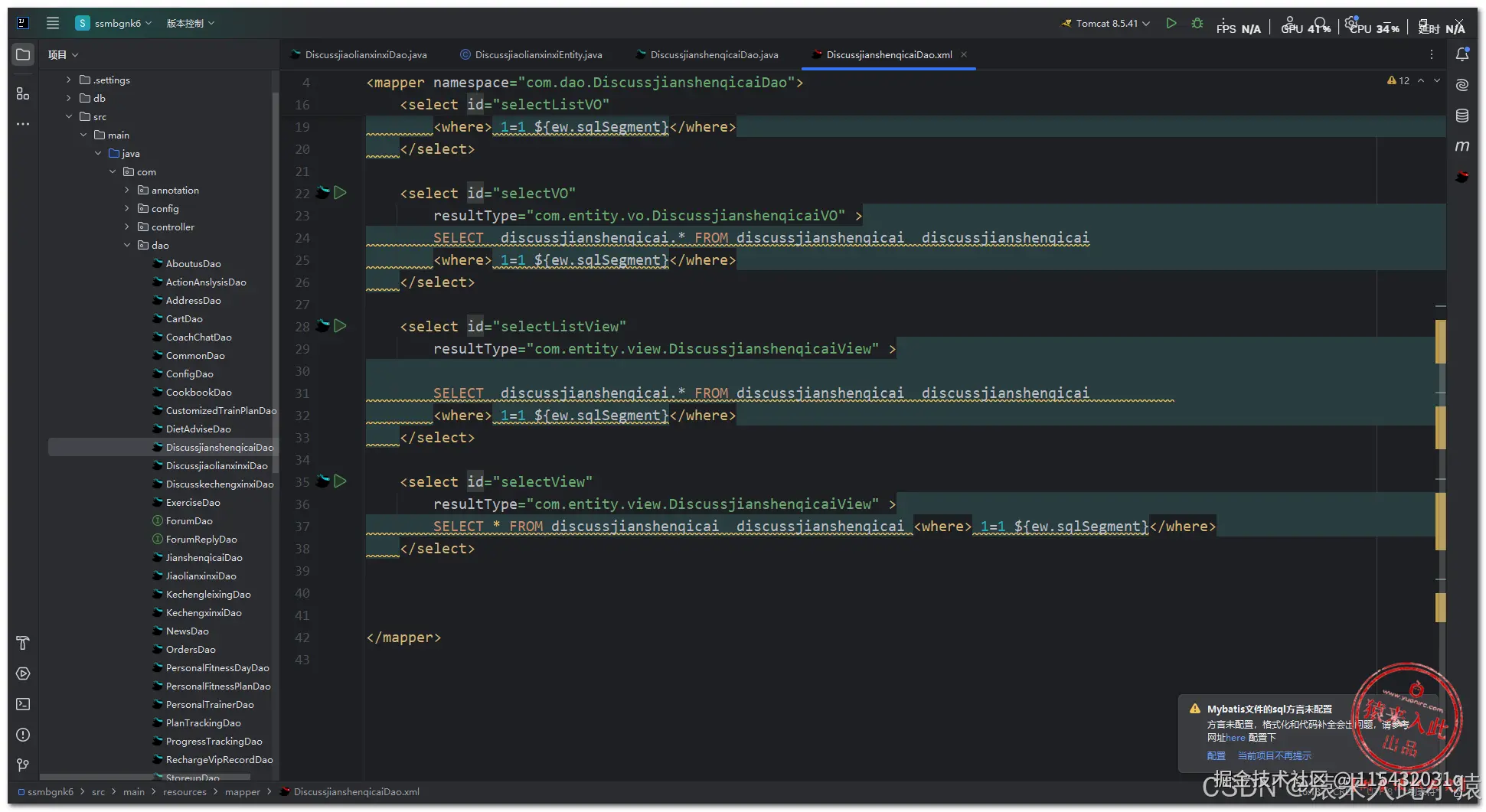Open the Git version control tool window

[23, 765]
